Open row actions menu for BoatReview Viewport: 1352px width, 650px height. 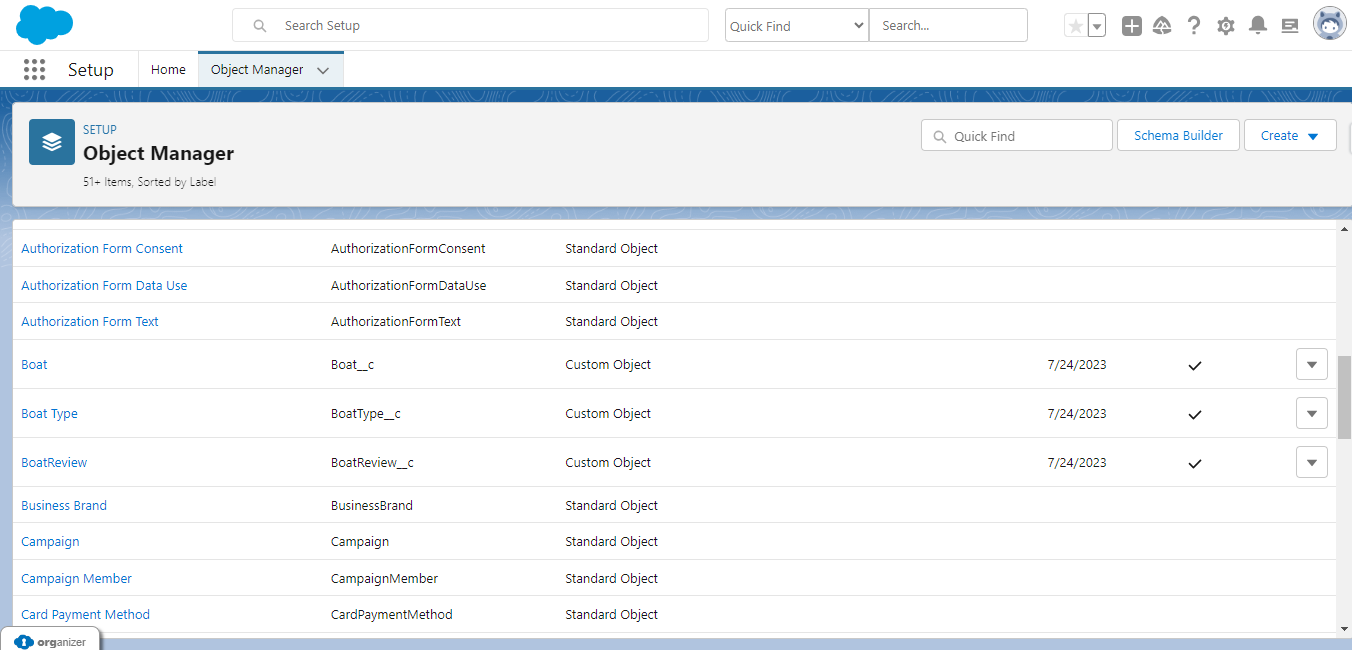[1311, 463]
